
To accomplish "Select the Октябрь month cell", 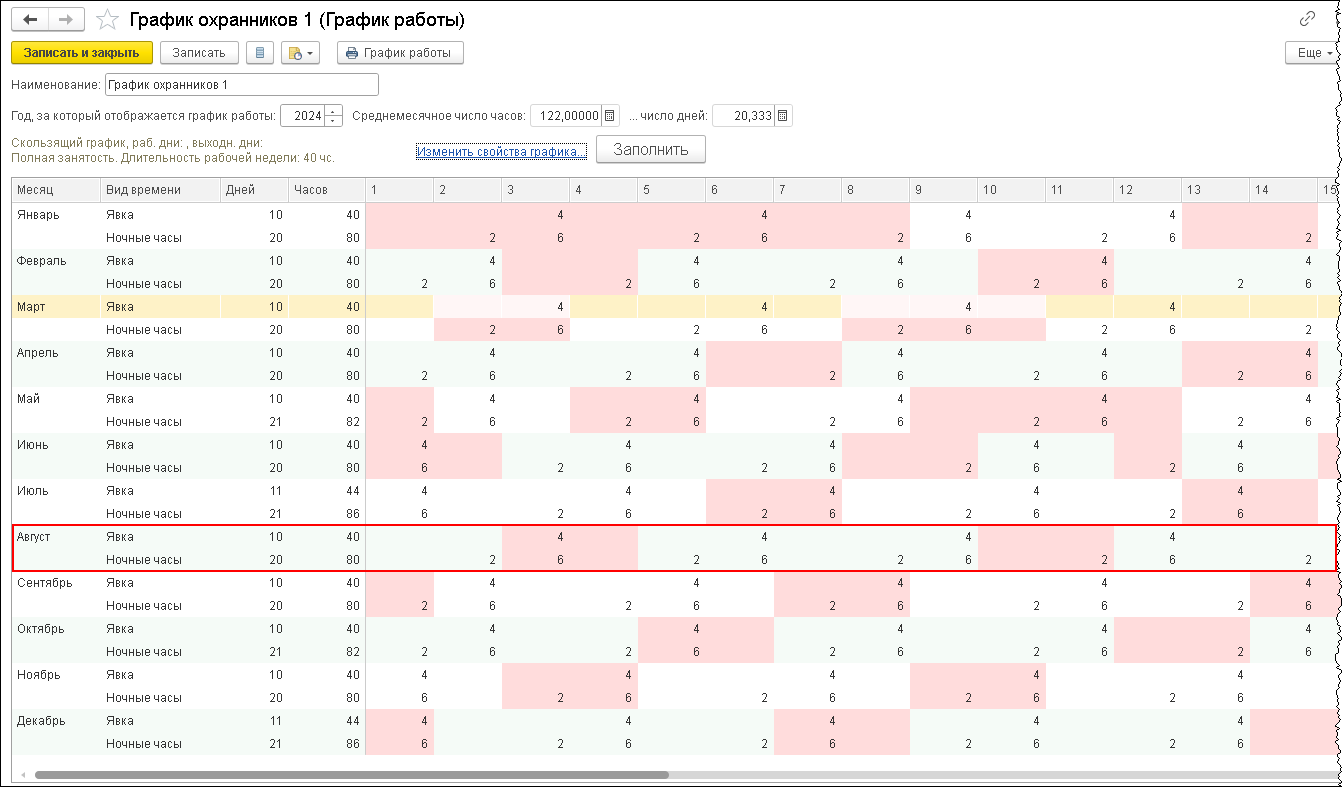I will (x=56, y=628).
